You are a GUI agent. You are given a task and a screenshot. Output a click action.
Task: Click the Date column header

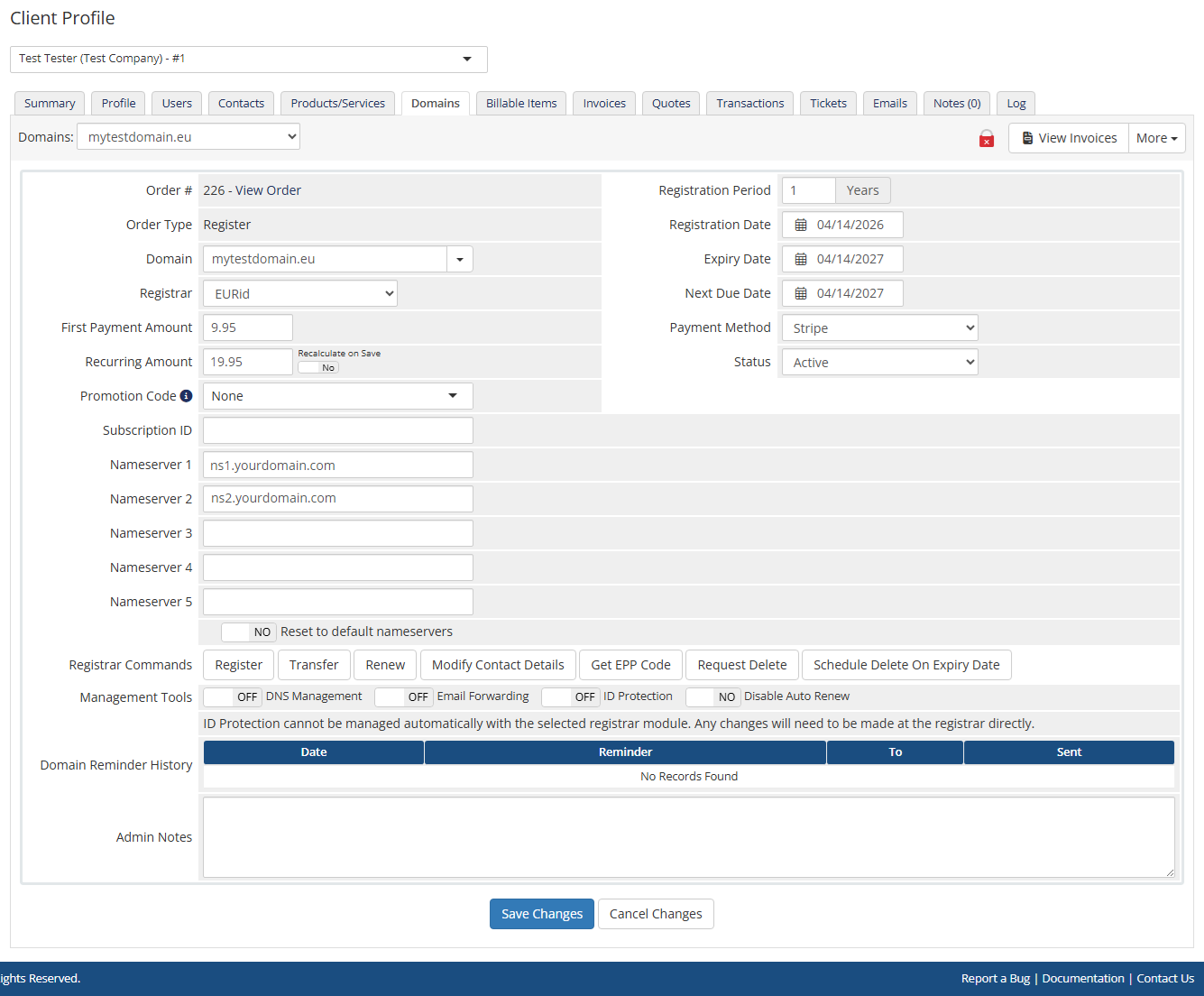tap(314, 752)
